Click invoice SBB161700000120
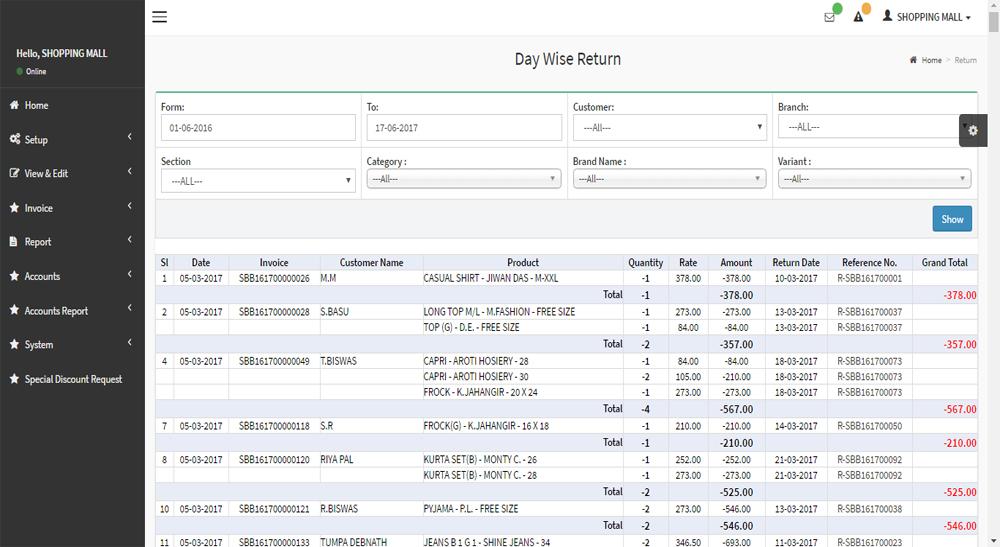Screen dimensions: 1000x547 coord(274,460)
